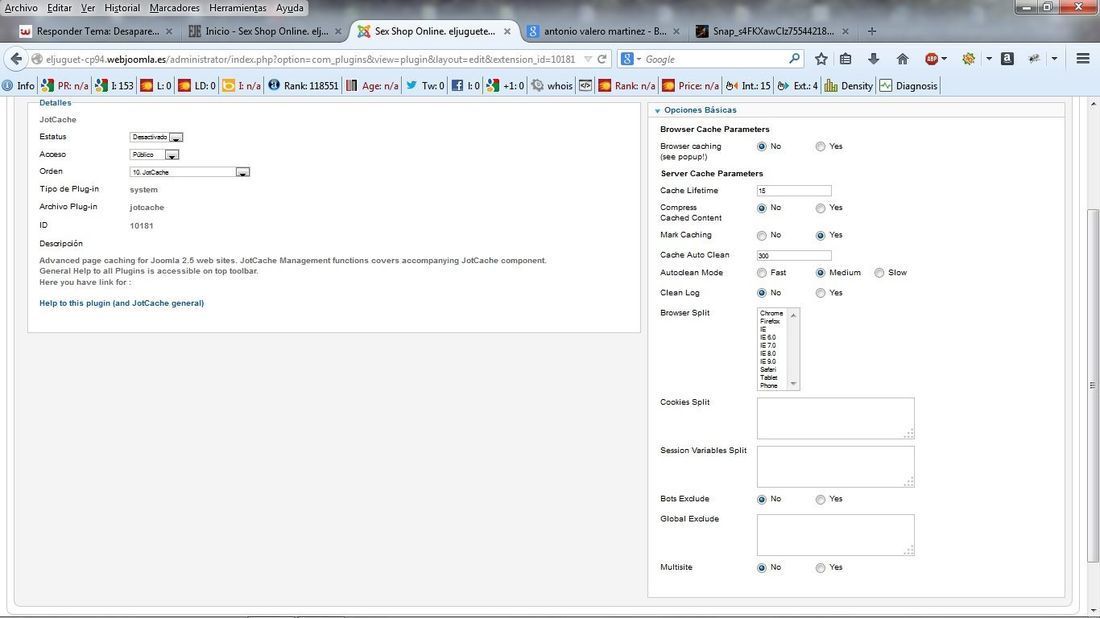The image size is (1100, 618).
Task: Bookmark this page with the star icon
Action: [x=821, y=59]
